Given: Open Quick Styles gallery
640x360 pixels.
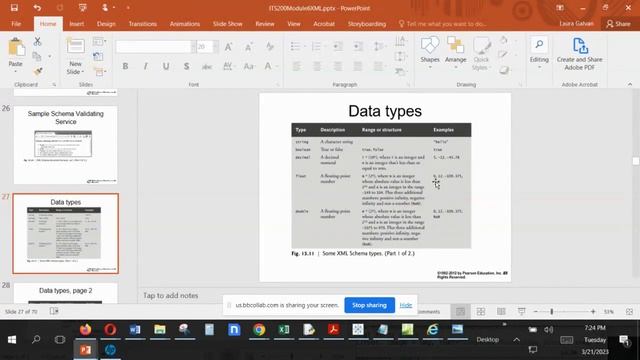Looking at the screenshot, I should pyautogui.click(x=481, y=54).
